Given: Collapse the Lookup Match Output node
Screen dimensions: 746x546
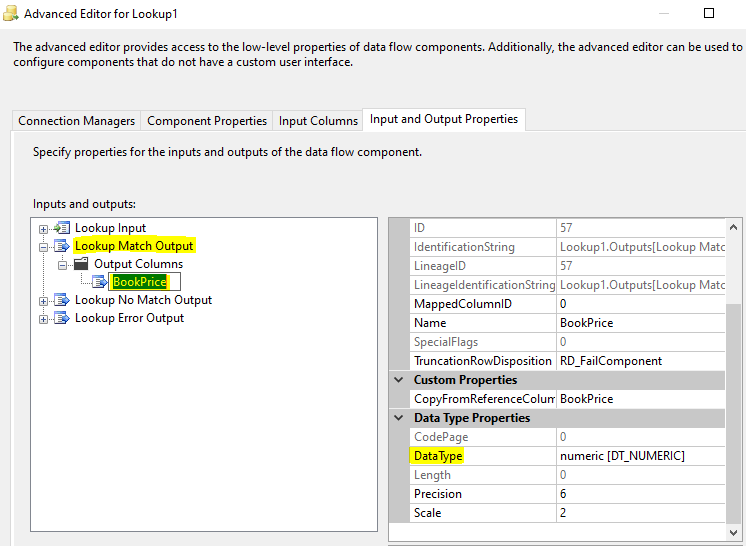Looking at the screenshot, I should click(x=43, y=247).
